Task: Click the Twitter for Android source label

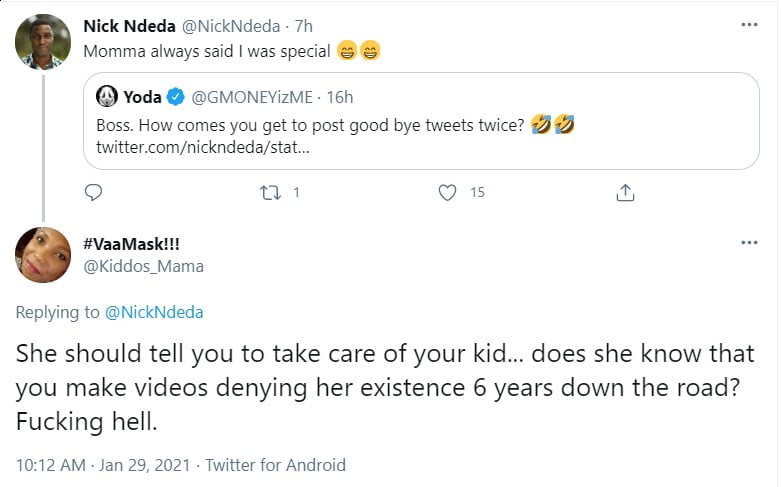Action: (274, 465)
